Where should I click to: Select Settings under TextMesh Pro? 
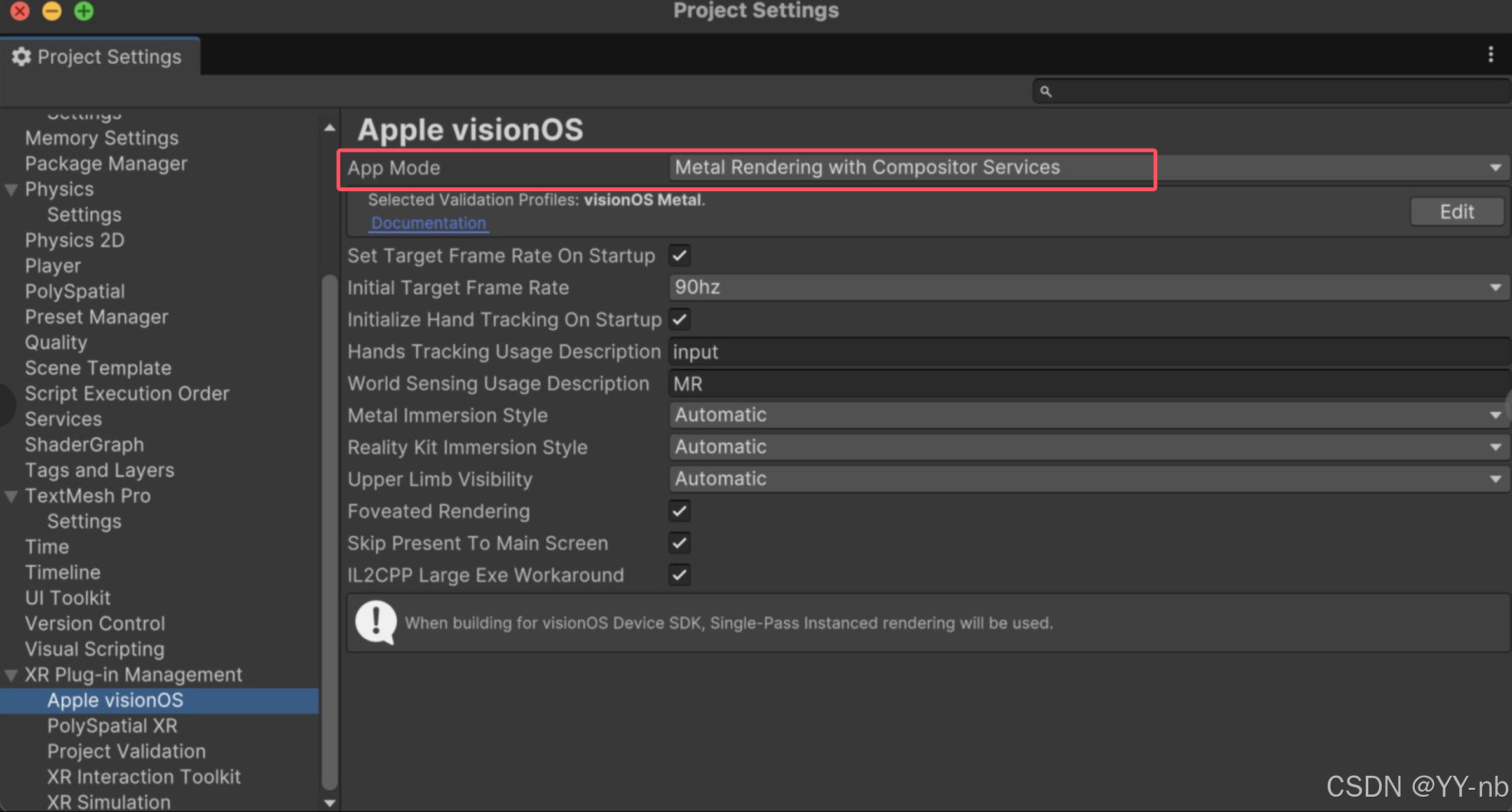click(x=84, y=521)
